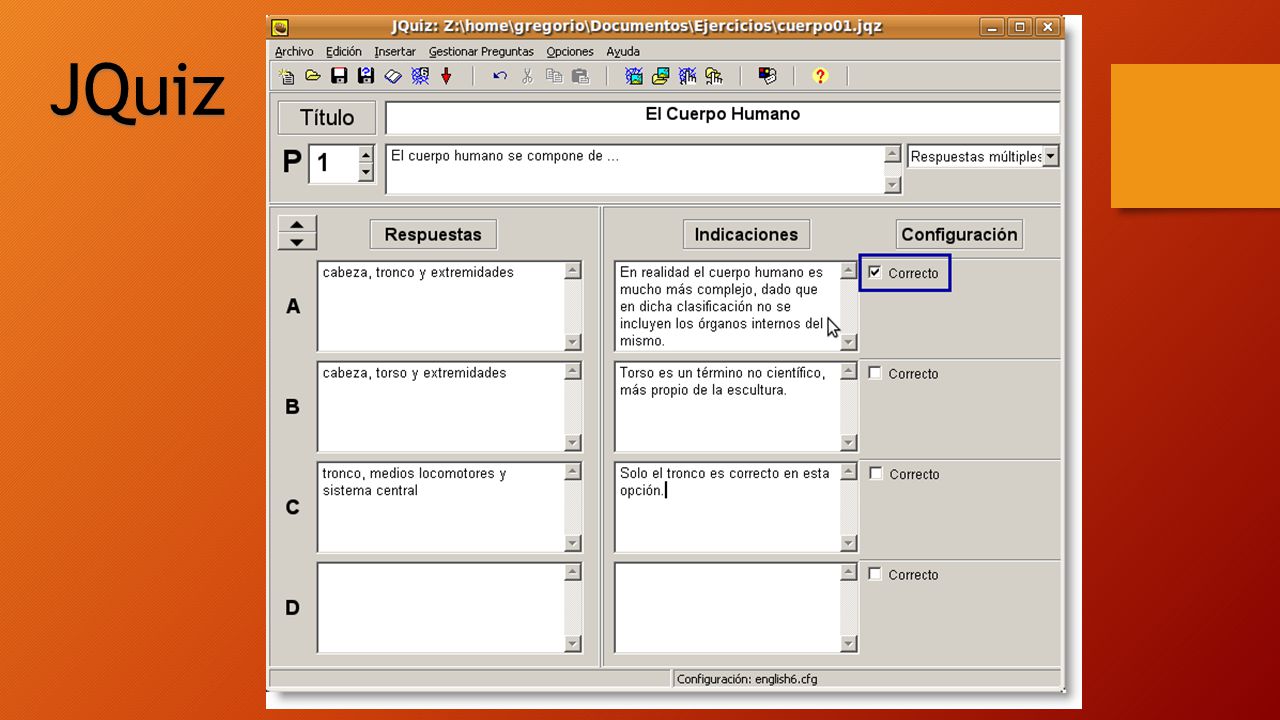Click scroll up arrow in answer A feedback box
This screenshot has width=1280, height=720.
(849, 270)
